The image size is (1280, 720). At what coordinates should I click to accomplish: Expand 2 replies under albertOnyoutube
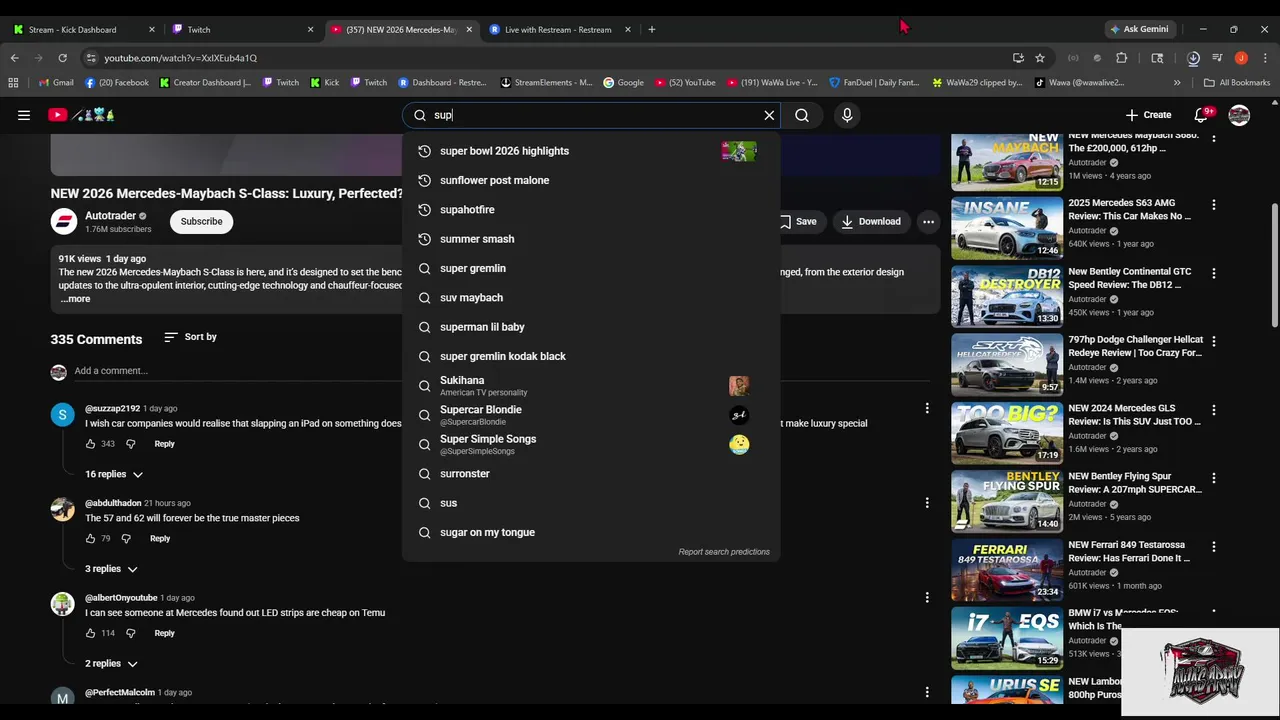[111, 663]
